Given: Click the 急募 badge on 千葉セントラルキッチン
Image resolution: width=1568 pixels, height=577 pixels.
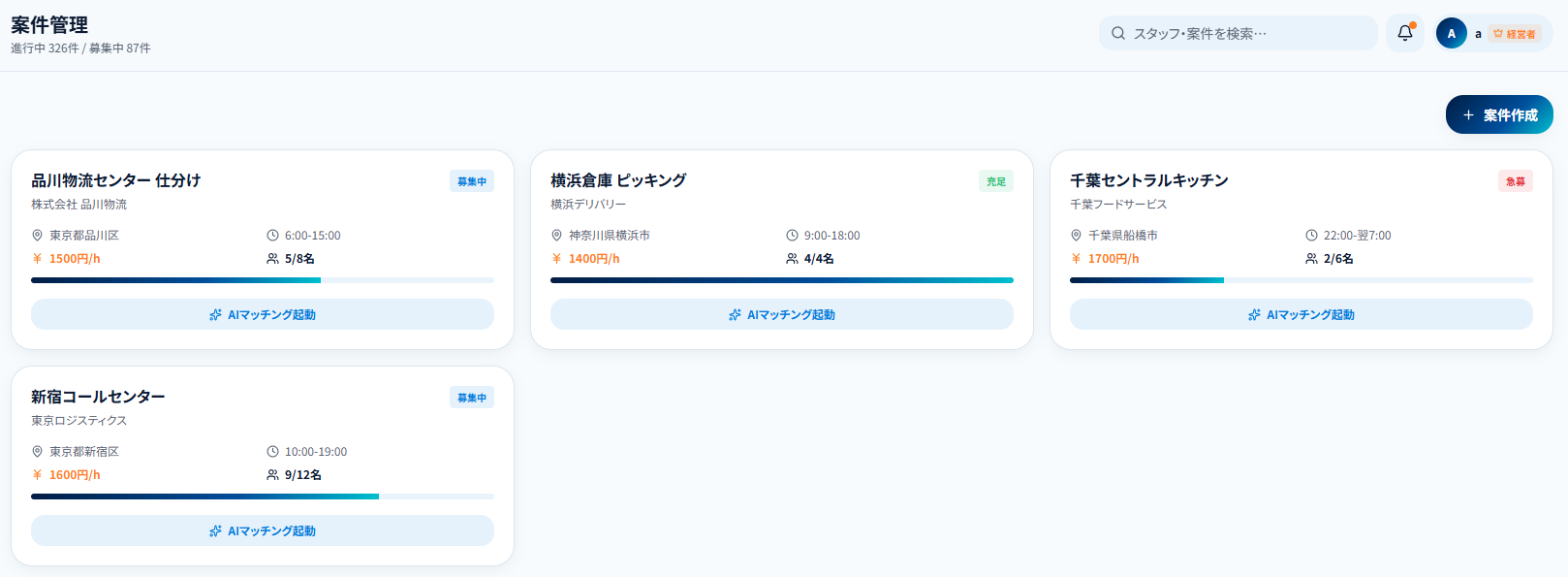Looking at the screenshot, I should pyautogui.click(x=1516, y=181).
